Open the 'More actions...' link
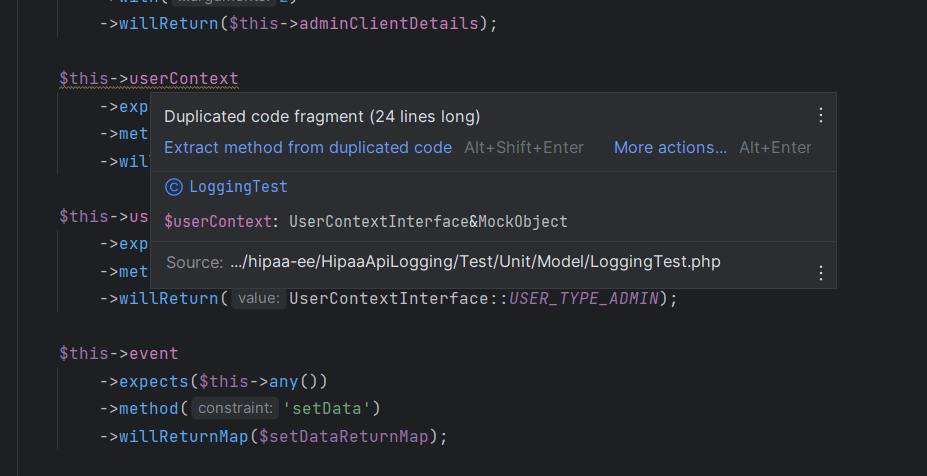Viewport: 927px width, 476px height. (670, 147)
